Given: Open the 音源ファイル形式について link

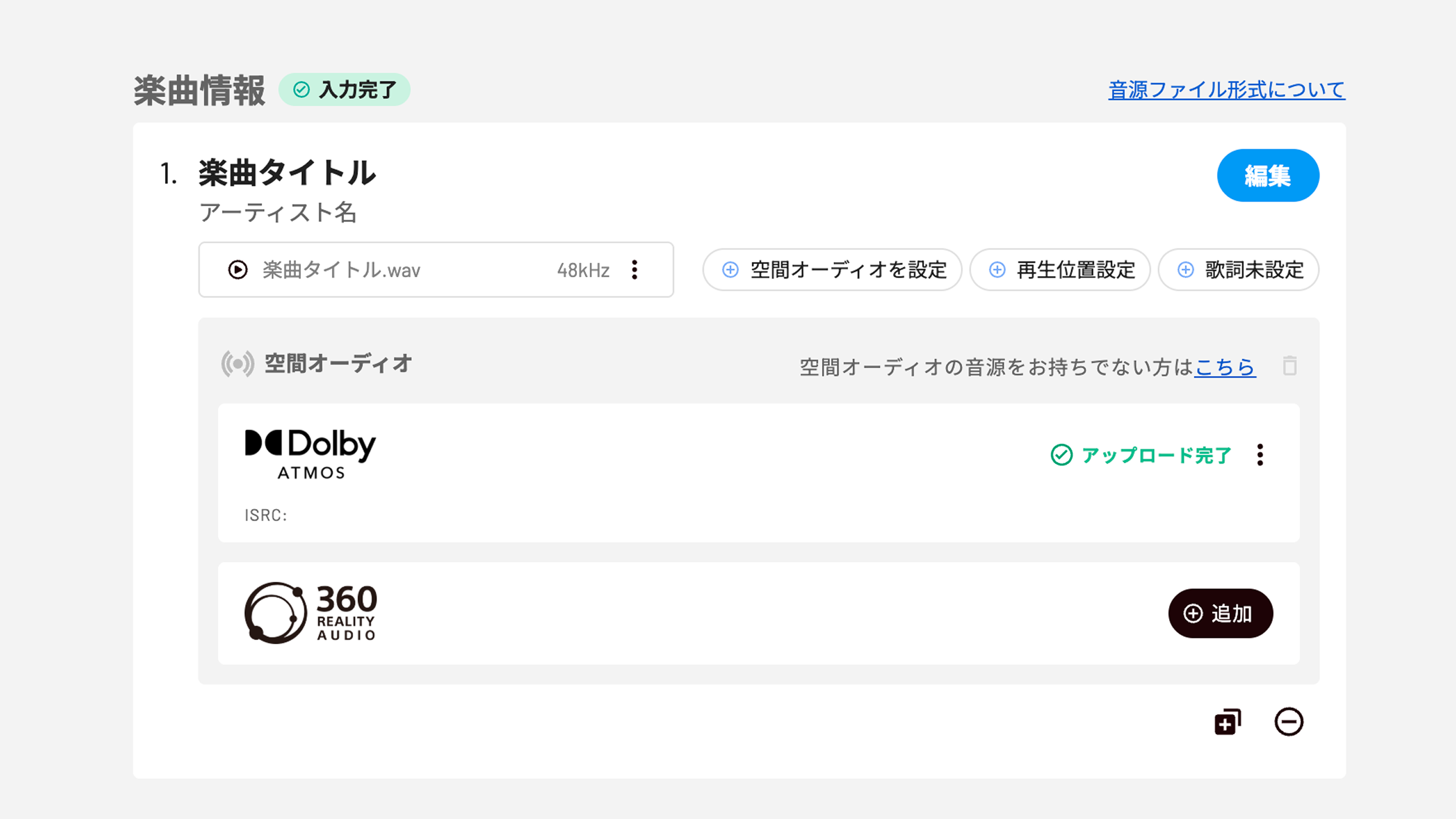Looking at the screenshot, I should click(1227, 90).
